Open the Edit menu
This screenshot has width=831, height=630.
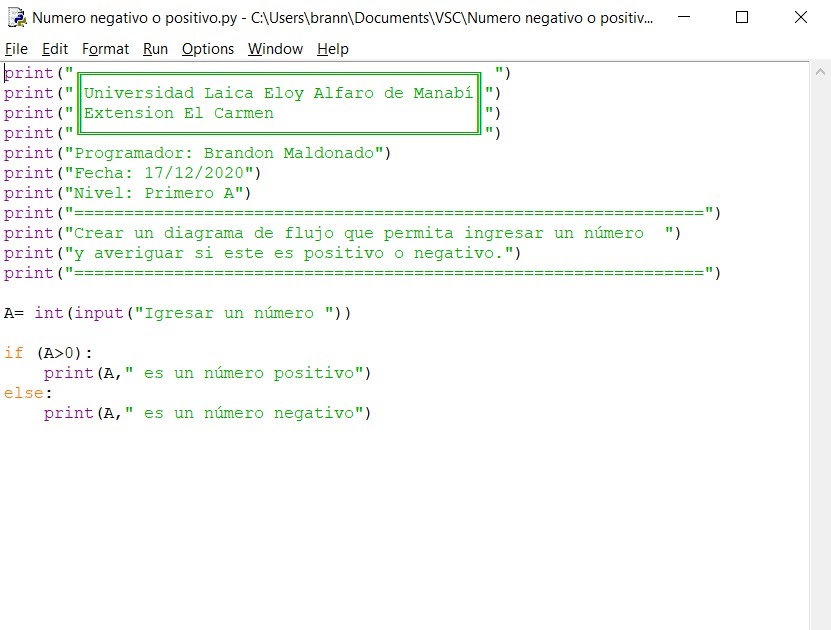click(x=54, y=48)
